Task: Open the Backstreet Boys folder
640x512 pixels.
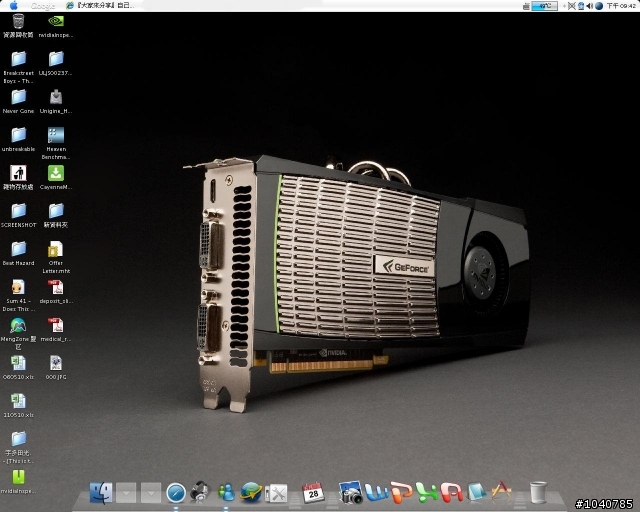Action: 18,67
